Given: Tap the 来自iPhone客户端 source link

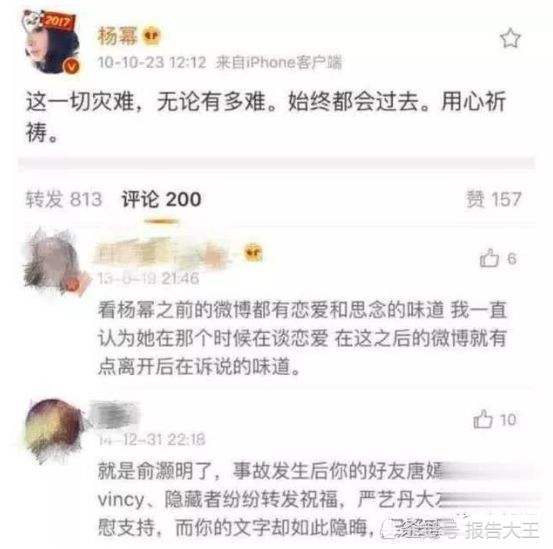Looking at the screenshot, I should pyautogui.click(x=279, y=63).
